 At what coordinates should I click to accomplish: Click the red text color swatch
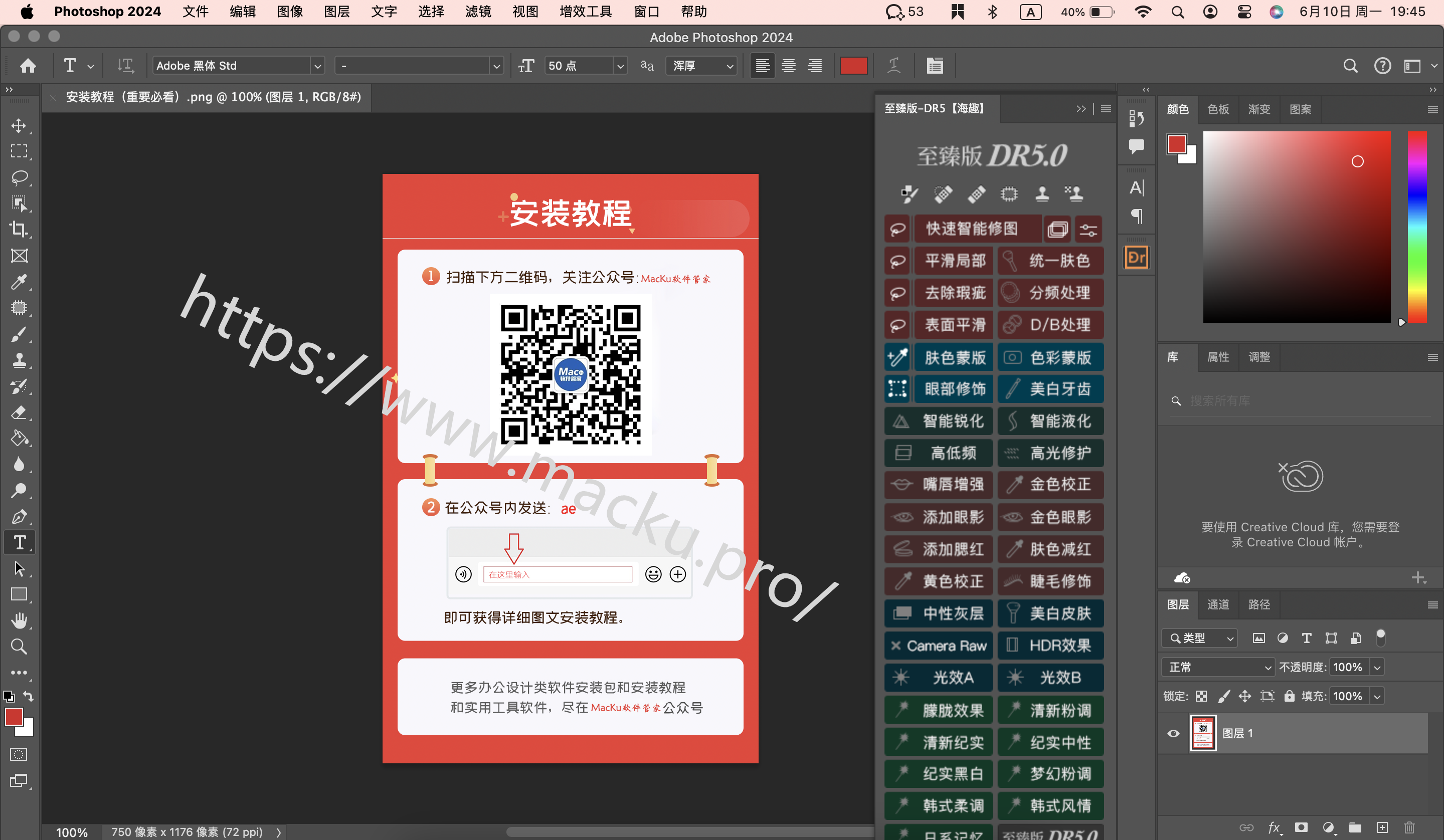(853, 66)
